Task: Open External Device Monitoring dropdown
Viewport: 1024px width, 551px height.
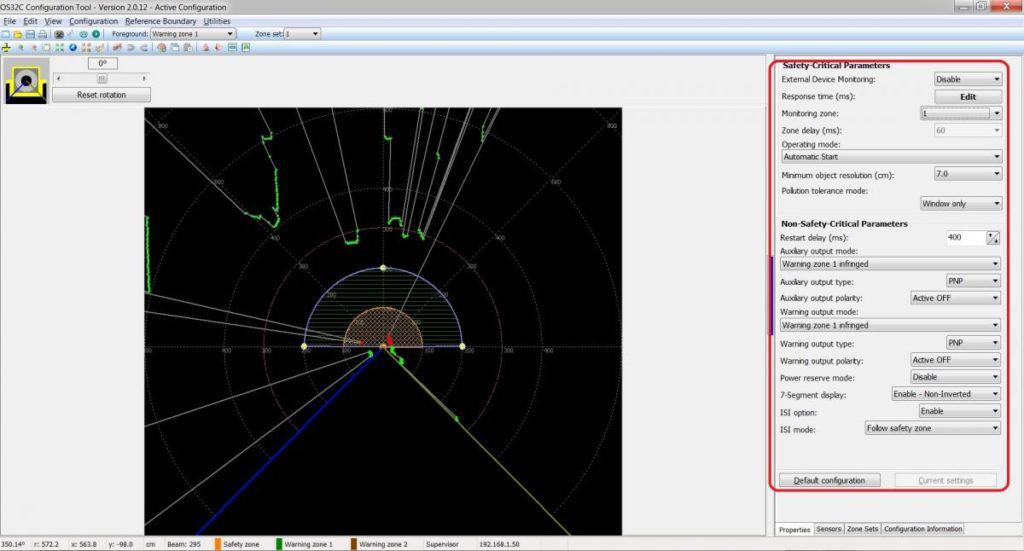Action: 967,79
